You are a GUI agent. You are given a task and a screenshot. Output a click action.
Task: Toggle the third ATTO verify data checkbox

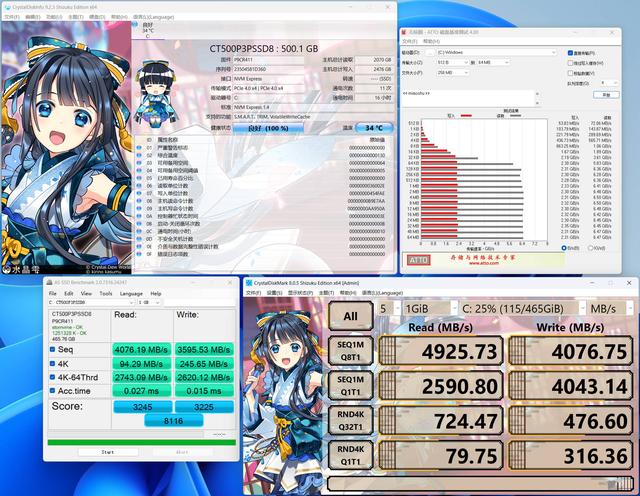click(570, 73)
